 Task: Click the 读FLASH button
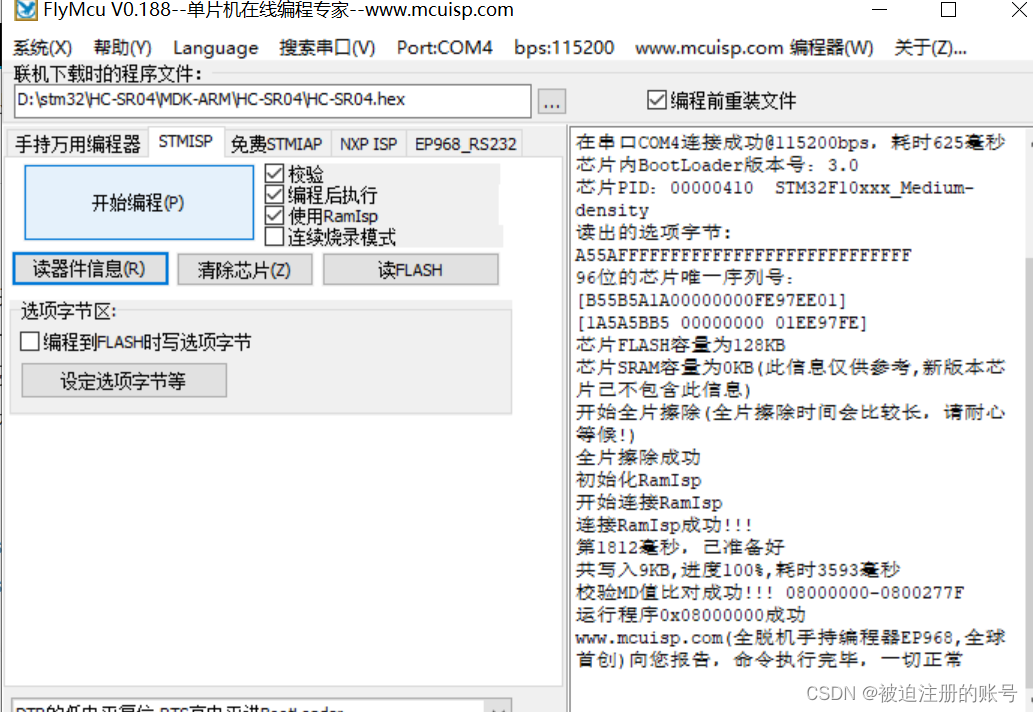point(410,269)
